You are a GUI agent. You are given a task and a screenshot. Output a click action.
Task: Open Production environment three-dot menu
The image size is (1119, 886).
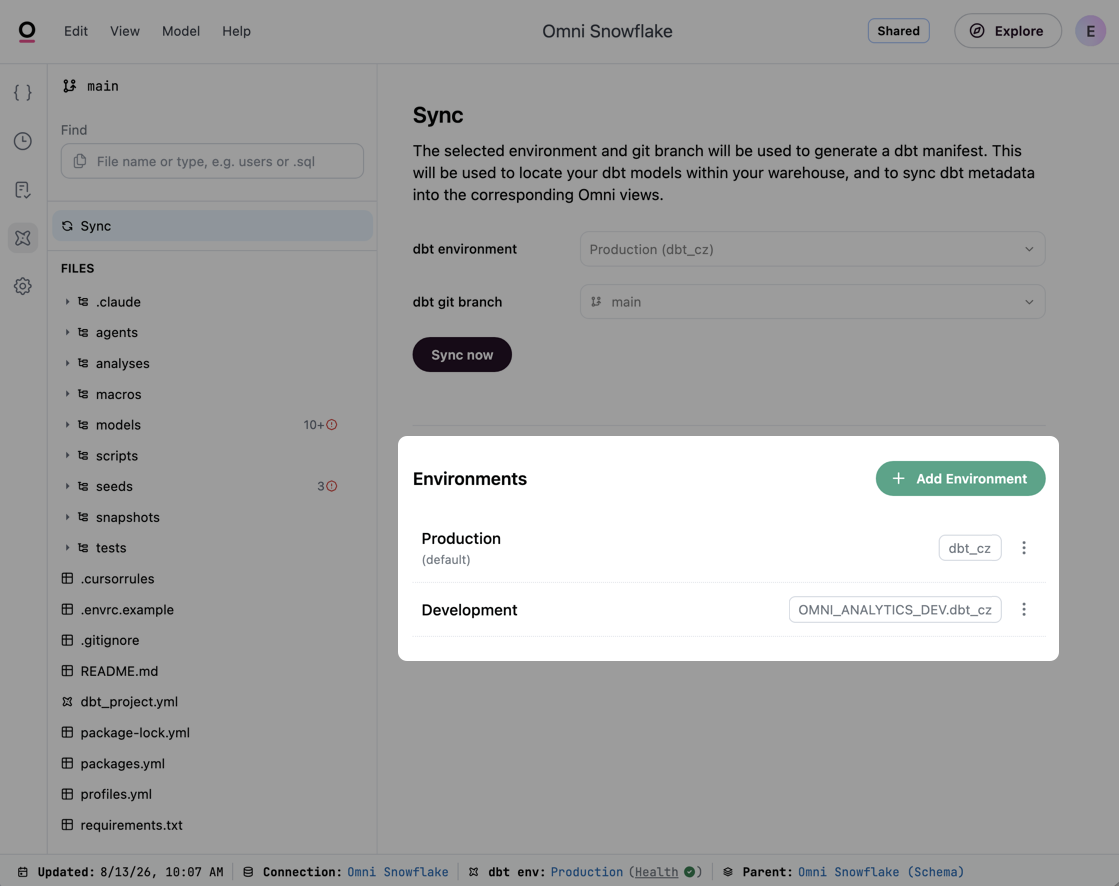tap(1024, 548)
